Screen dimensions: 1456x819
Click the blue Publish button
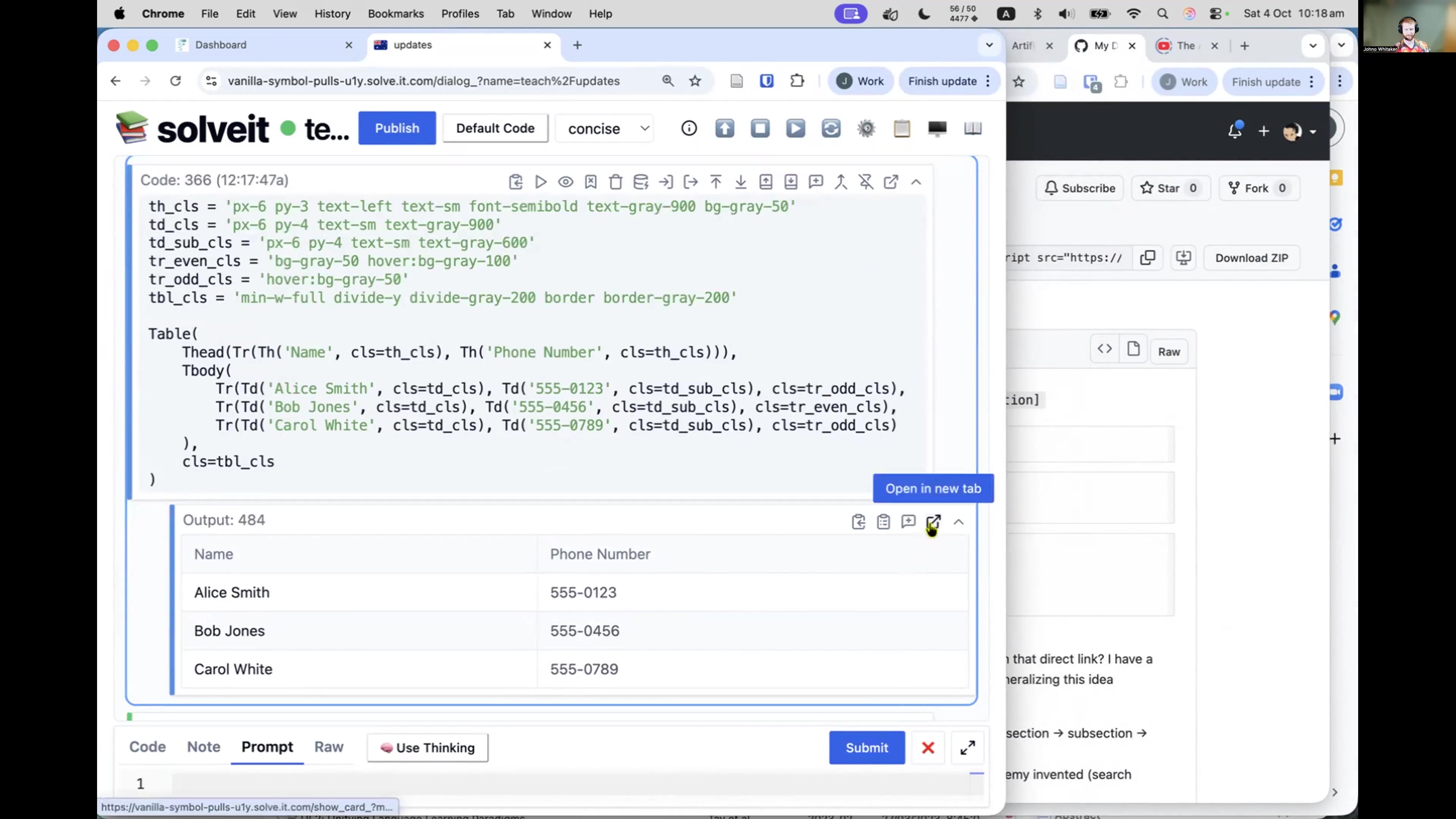397,128
